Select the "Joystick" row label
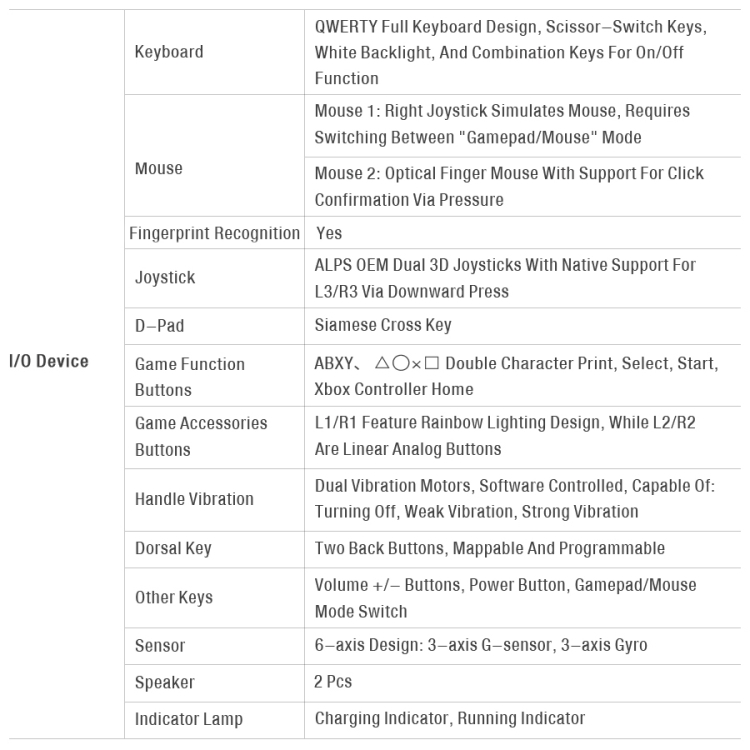The width and height of the screenshot is (750, 750). (x=165, y=278)
